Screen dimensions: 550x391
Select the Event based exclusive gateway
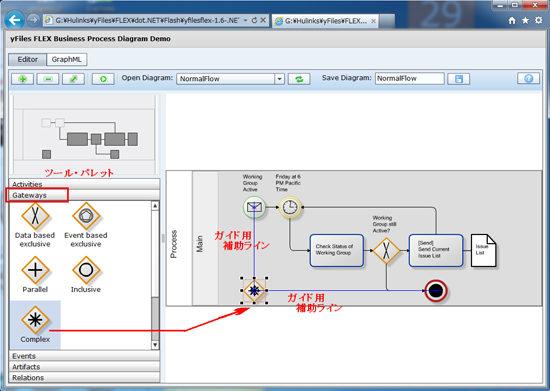[86, 225]
